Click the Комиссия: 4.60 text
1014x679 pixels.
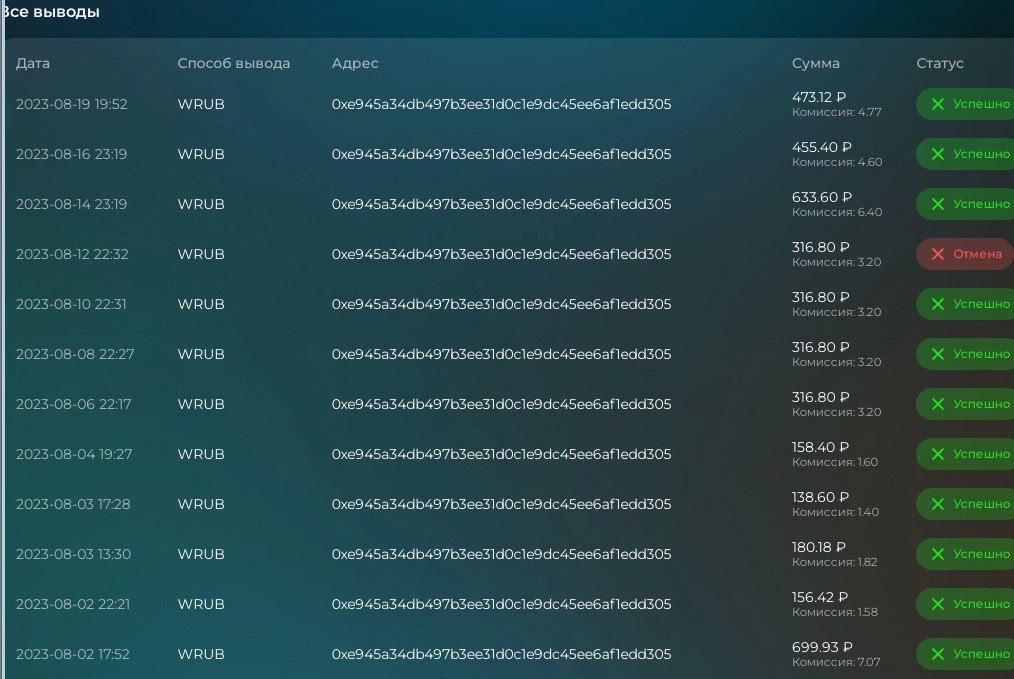coord(837,162)
